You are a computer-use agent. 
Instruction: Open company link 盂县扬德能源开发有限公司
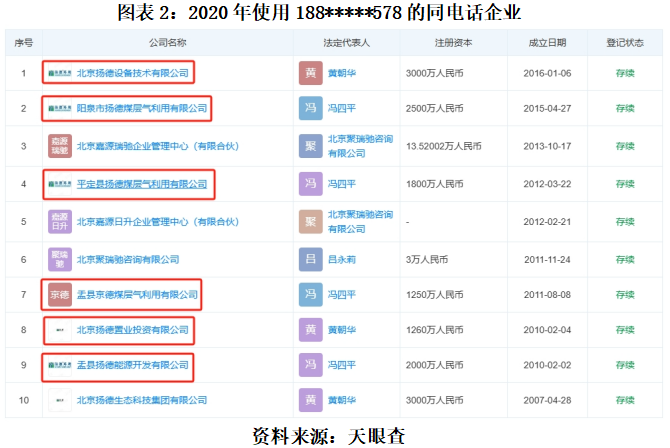tap(132, 365)
